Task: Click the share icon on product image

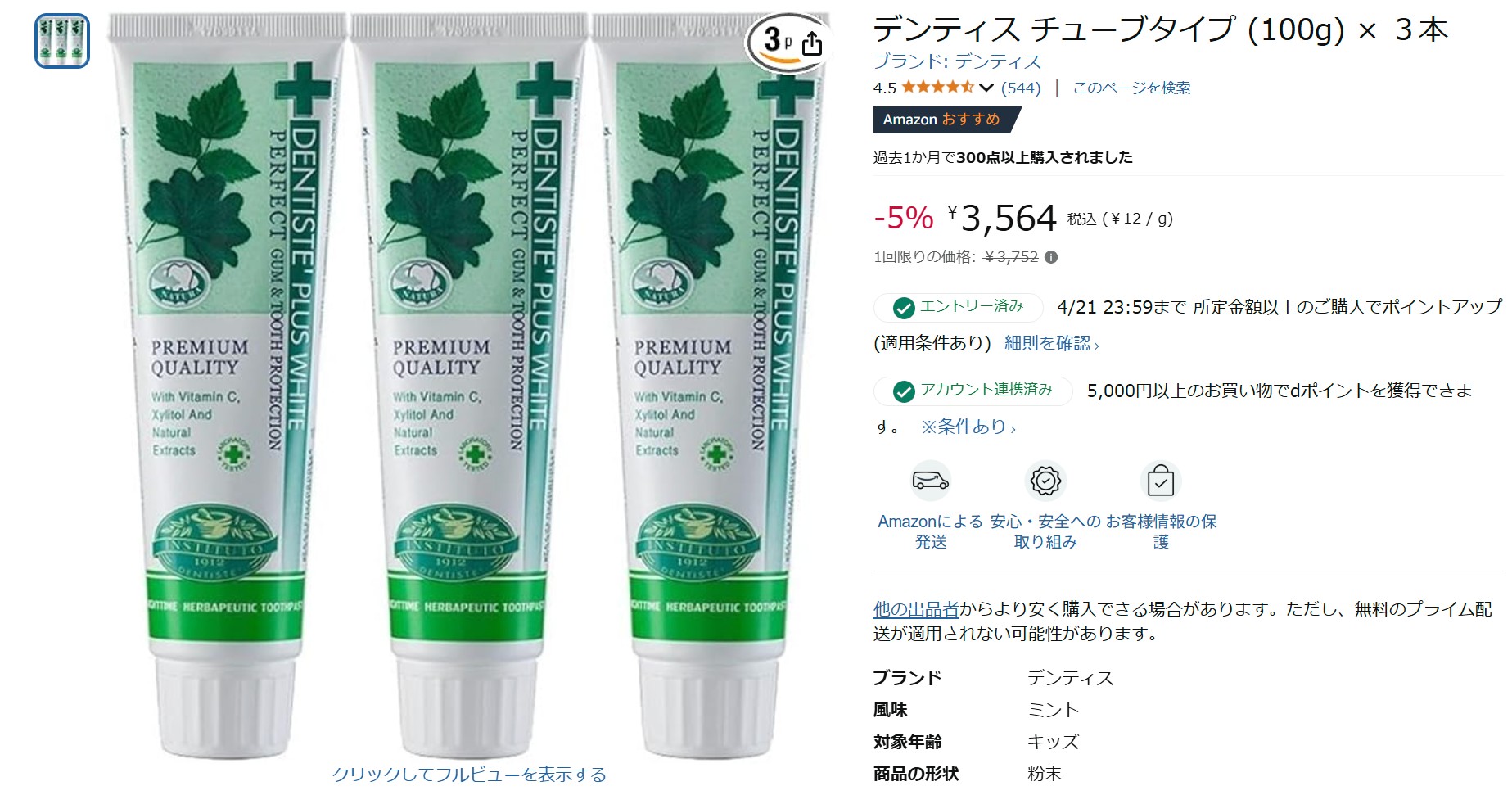Action: coord(811,43)
